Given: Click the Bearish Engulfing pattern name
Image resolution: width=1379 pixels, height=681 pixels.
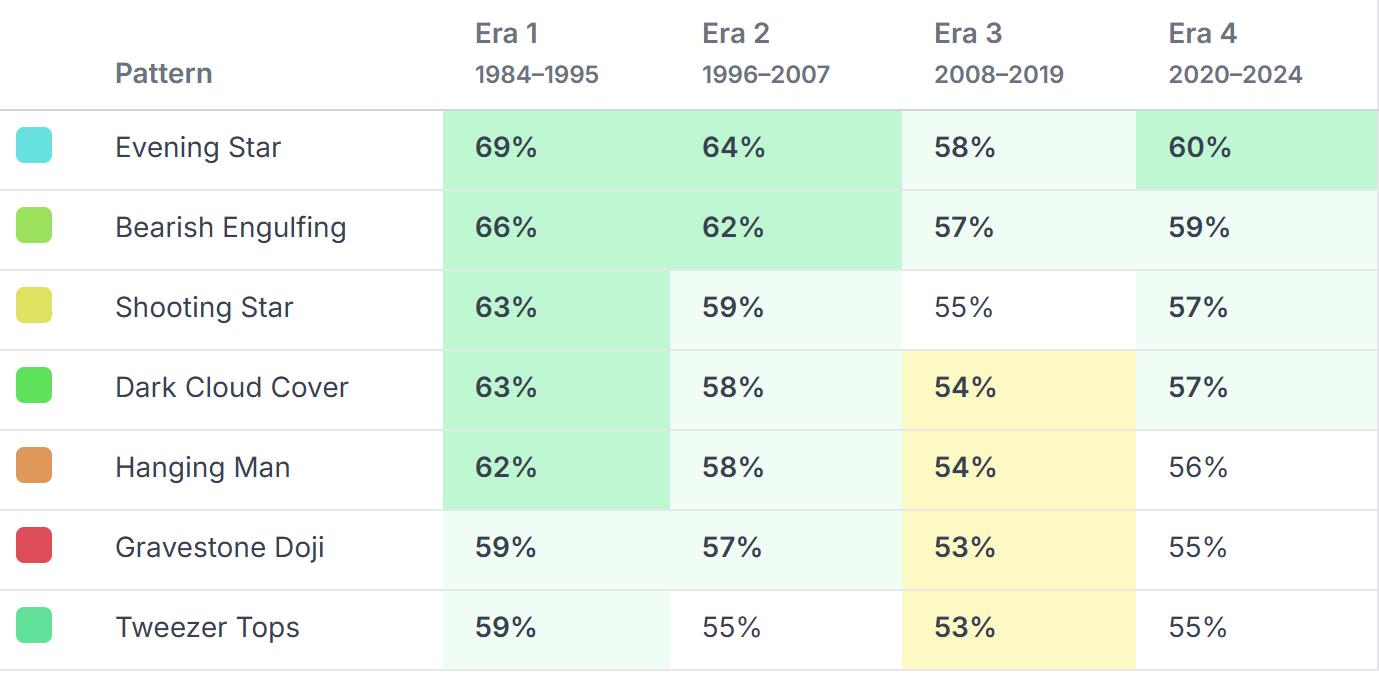Looking at the screenshot, I should [x=231, y=228].
